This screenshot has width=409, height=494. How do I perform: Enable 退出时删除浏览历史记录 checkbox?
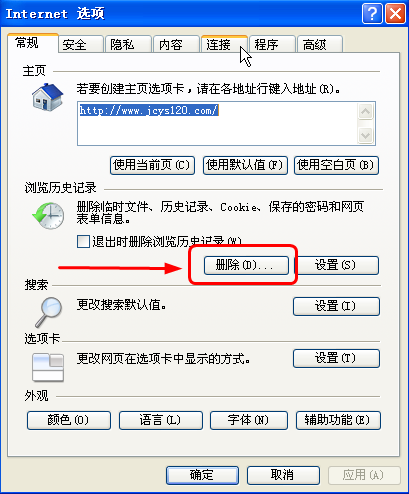83,241
